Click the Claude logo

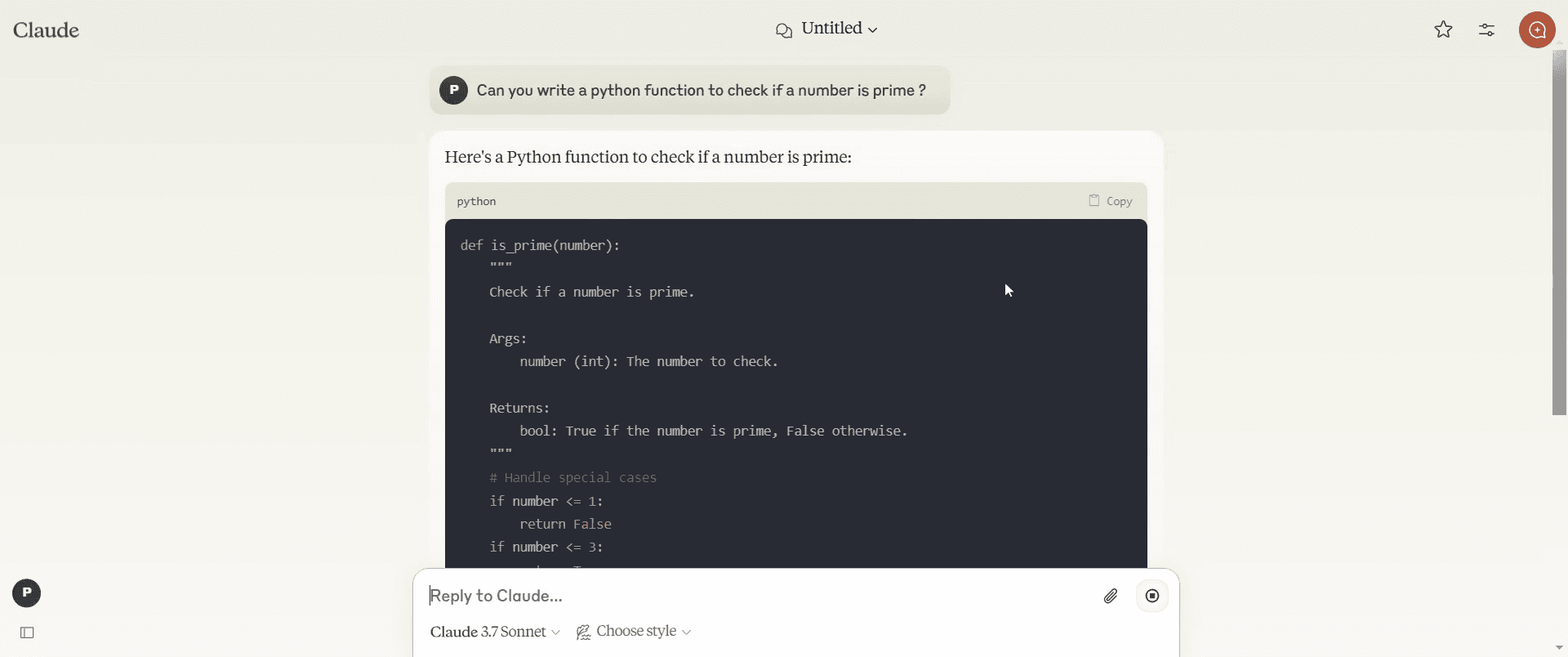pos(46,30)
